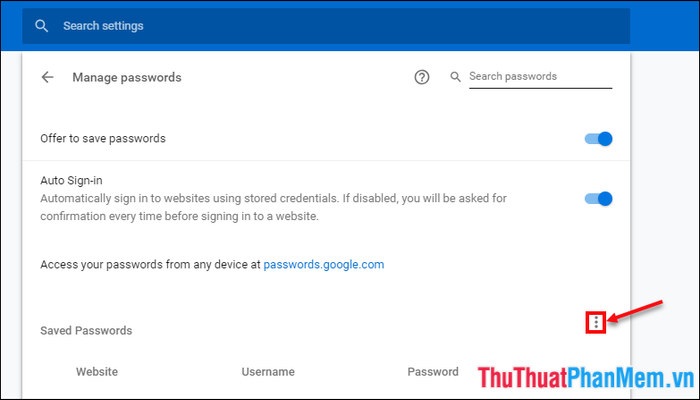
Task: Disable the Offer to save passwords switch
Action: tap(598, 139)
